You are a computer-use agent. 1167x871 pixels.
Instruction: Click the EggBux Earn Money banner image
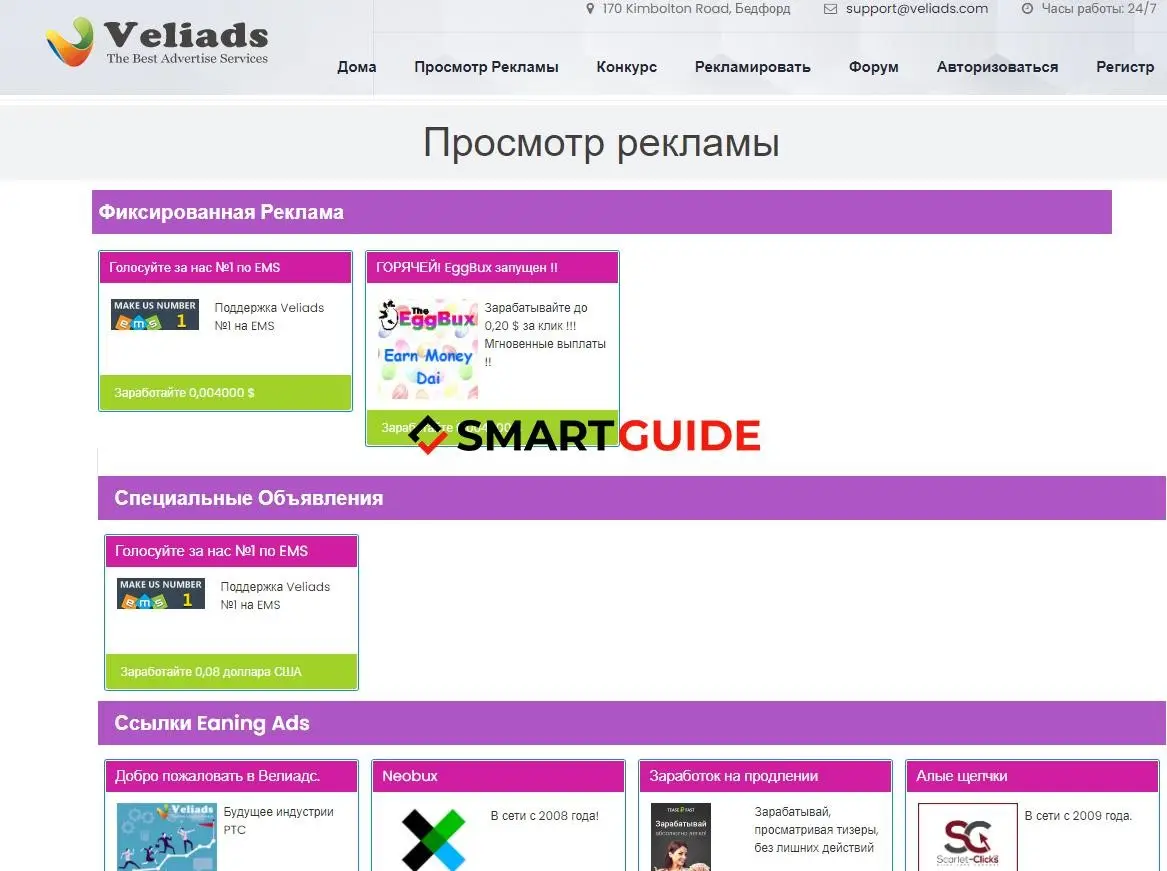426,345
